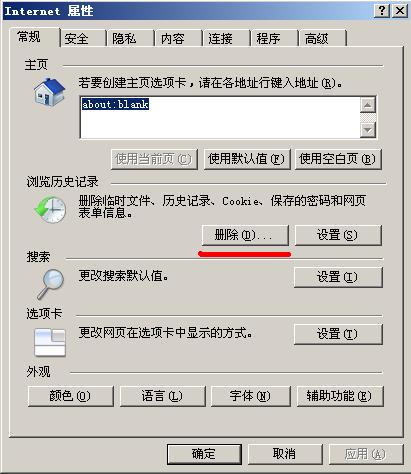This screenshot has height=474, width=411.
Task: Click the 辅助功能 button
Action: pos(340,396)
